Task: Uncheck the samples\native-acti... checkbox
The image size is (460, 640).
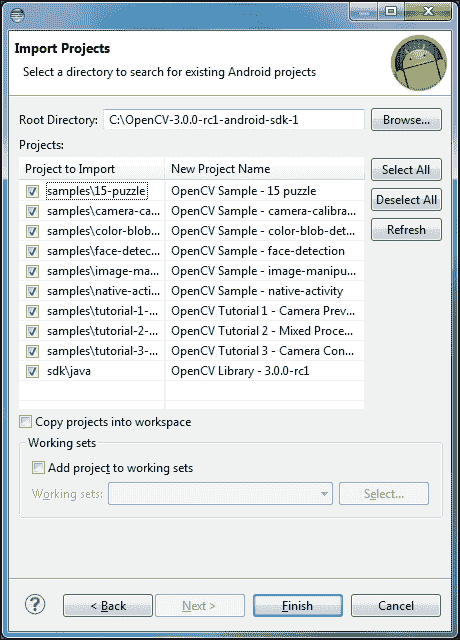Action: pyautogui.click(x=32, y=291)
